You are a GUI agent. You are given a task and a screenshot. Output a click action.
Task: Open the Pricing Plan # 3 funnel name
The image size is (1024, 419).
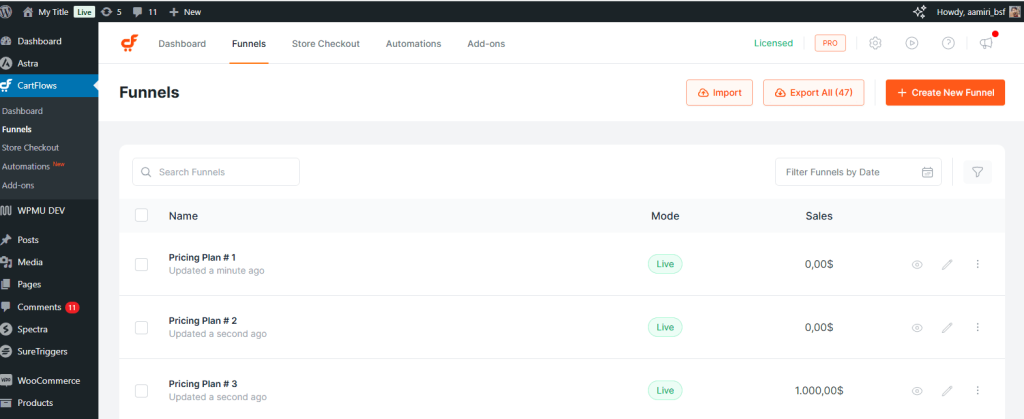click(203, 384)
